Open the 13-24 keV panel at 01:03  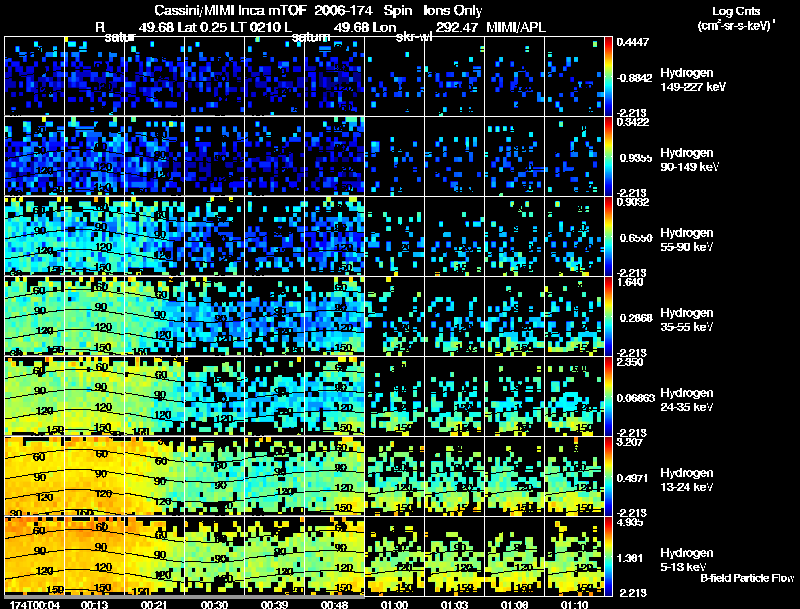pyautogui.click(x=455, y=476)
